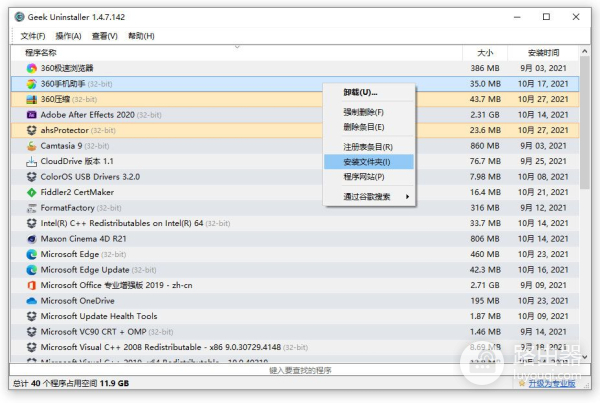Click 程序网站(P) in the context menu
600x403 pixels.
coord(369,177)
